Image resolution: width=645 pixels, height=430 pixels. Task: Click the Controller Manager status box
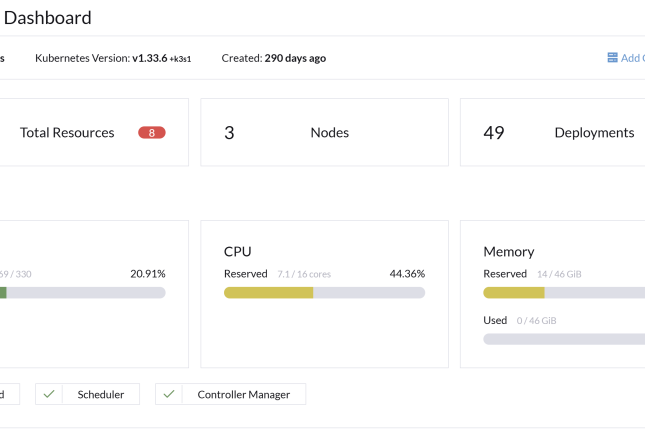point(230,394)
